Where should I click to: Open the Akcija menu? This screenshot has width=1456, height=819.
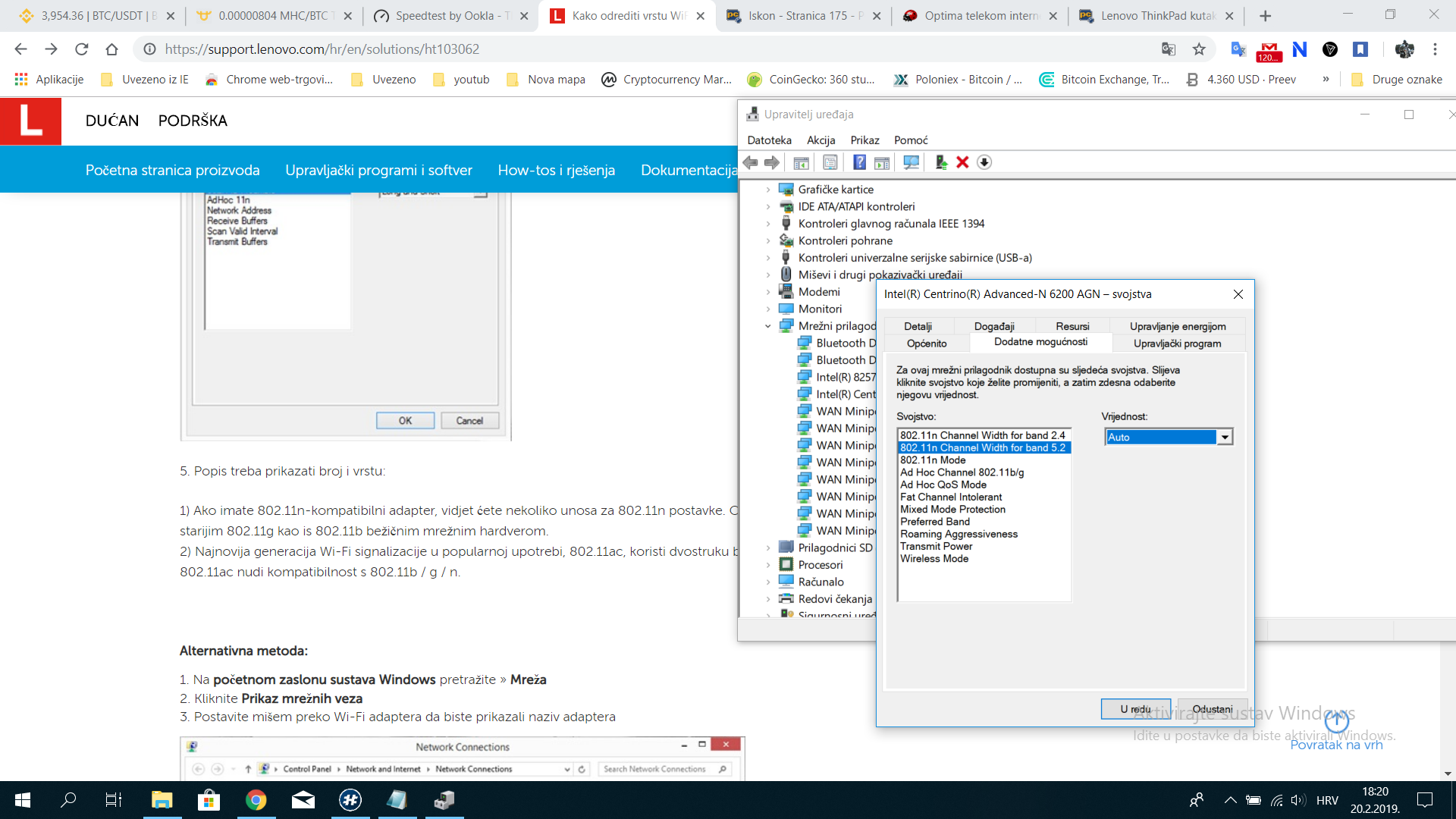pyautogui.click(x=821, y=140)
